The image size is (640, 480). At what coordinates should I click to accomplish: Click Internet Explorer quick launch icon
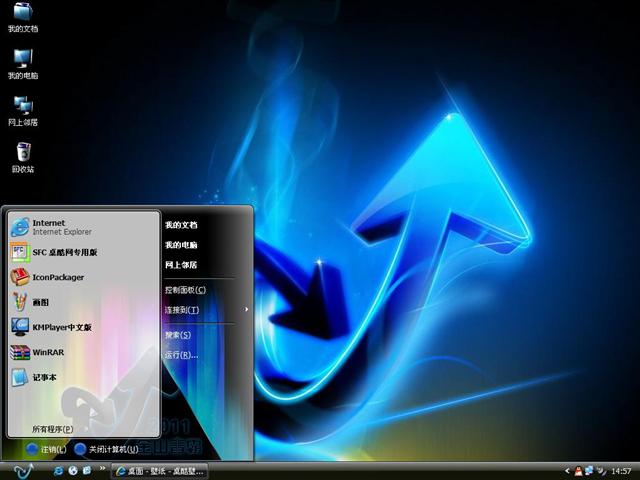58,471
